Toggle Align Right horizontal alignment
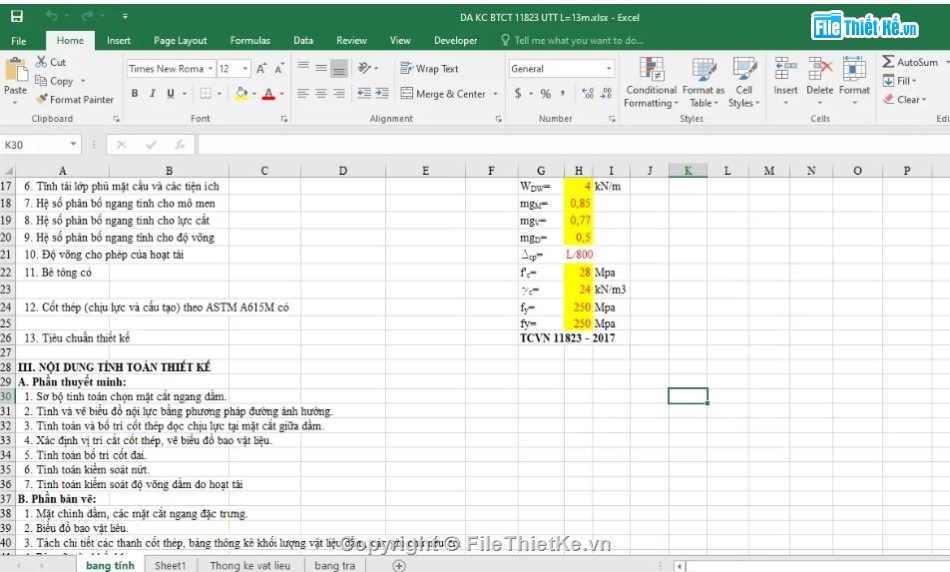 tap(339, 93)
